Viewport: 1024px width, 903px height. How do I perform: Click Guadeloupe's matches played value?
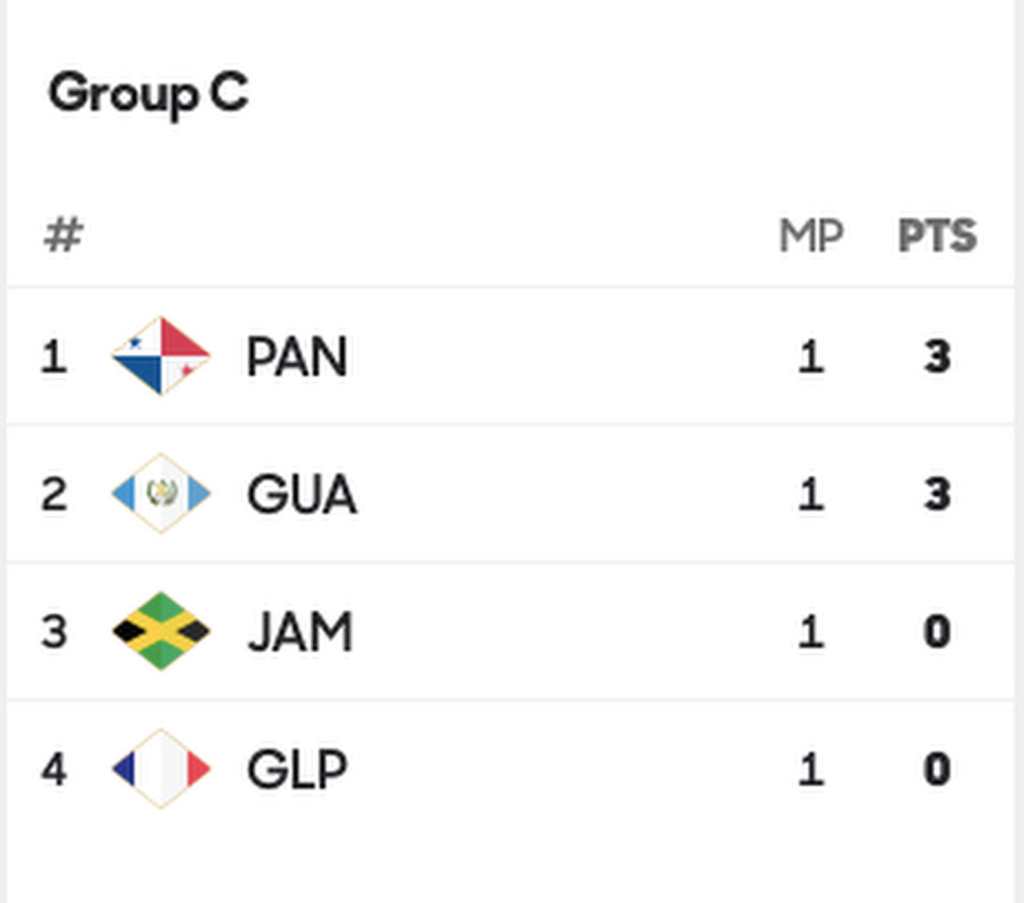(x=811, y=770)
